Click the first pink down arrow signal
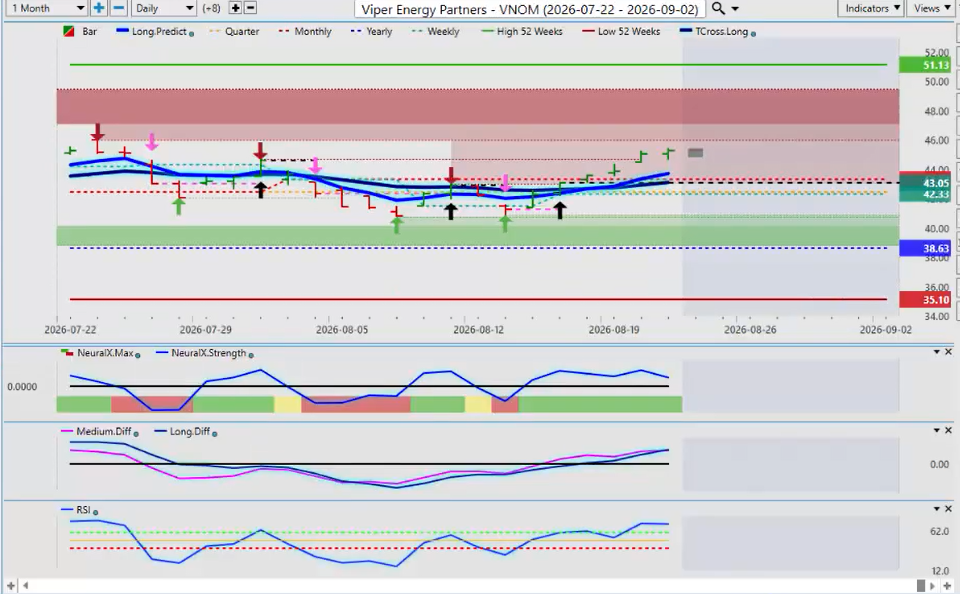 [x=152, y=142]
